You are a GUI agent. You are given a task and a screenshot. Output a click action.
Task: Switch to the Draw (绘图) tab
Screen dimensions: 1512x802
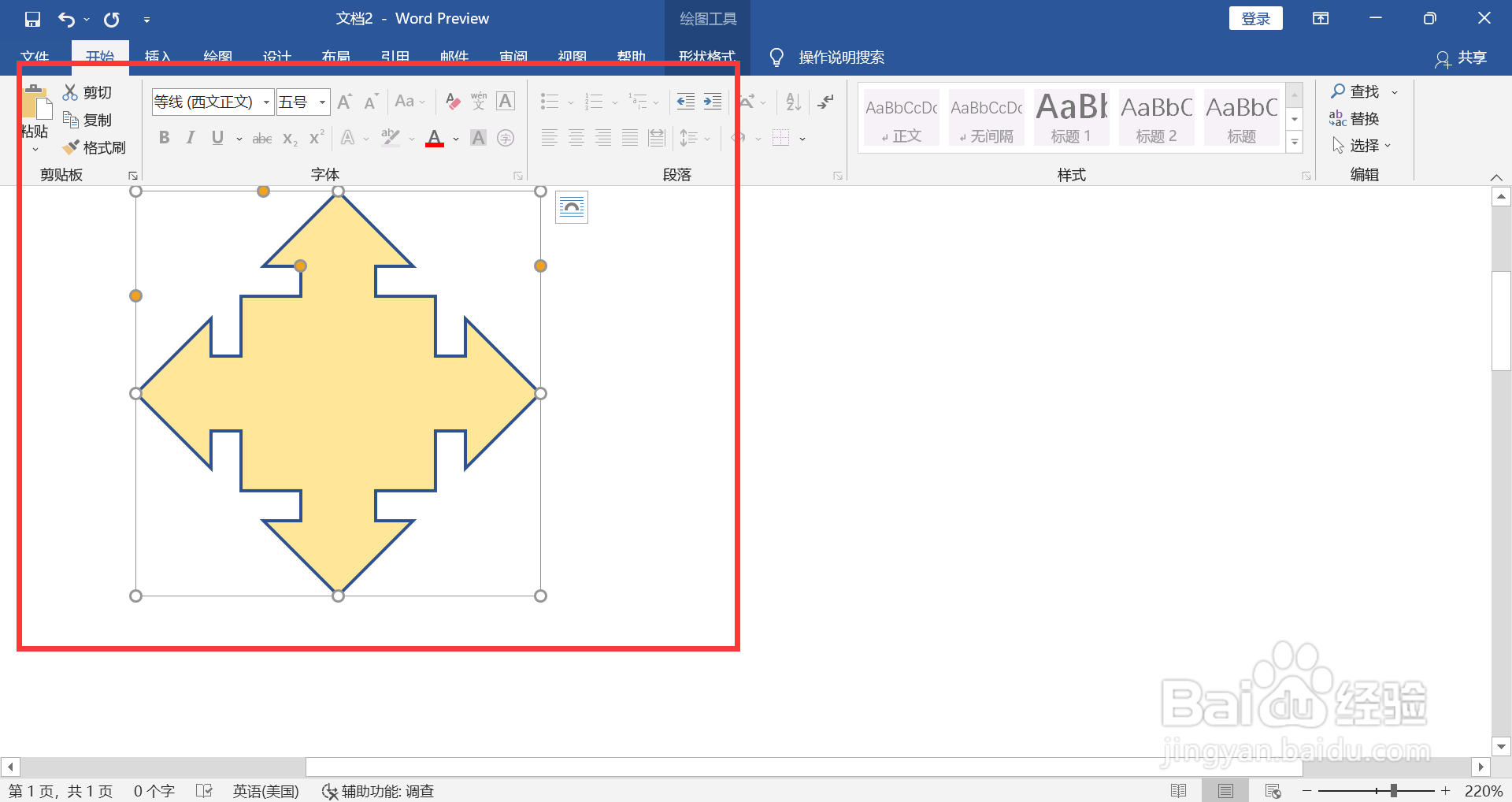tap(217, 58)
